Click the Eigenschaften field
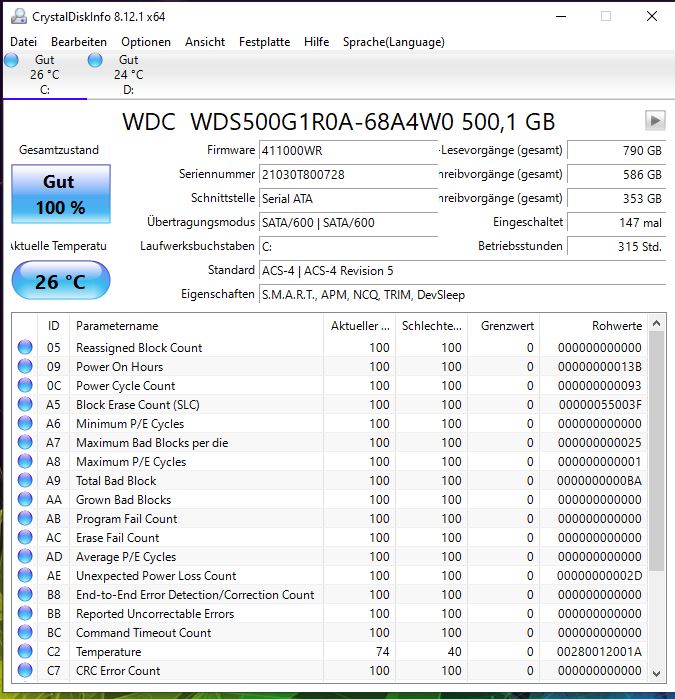 [x=462, y=295]
